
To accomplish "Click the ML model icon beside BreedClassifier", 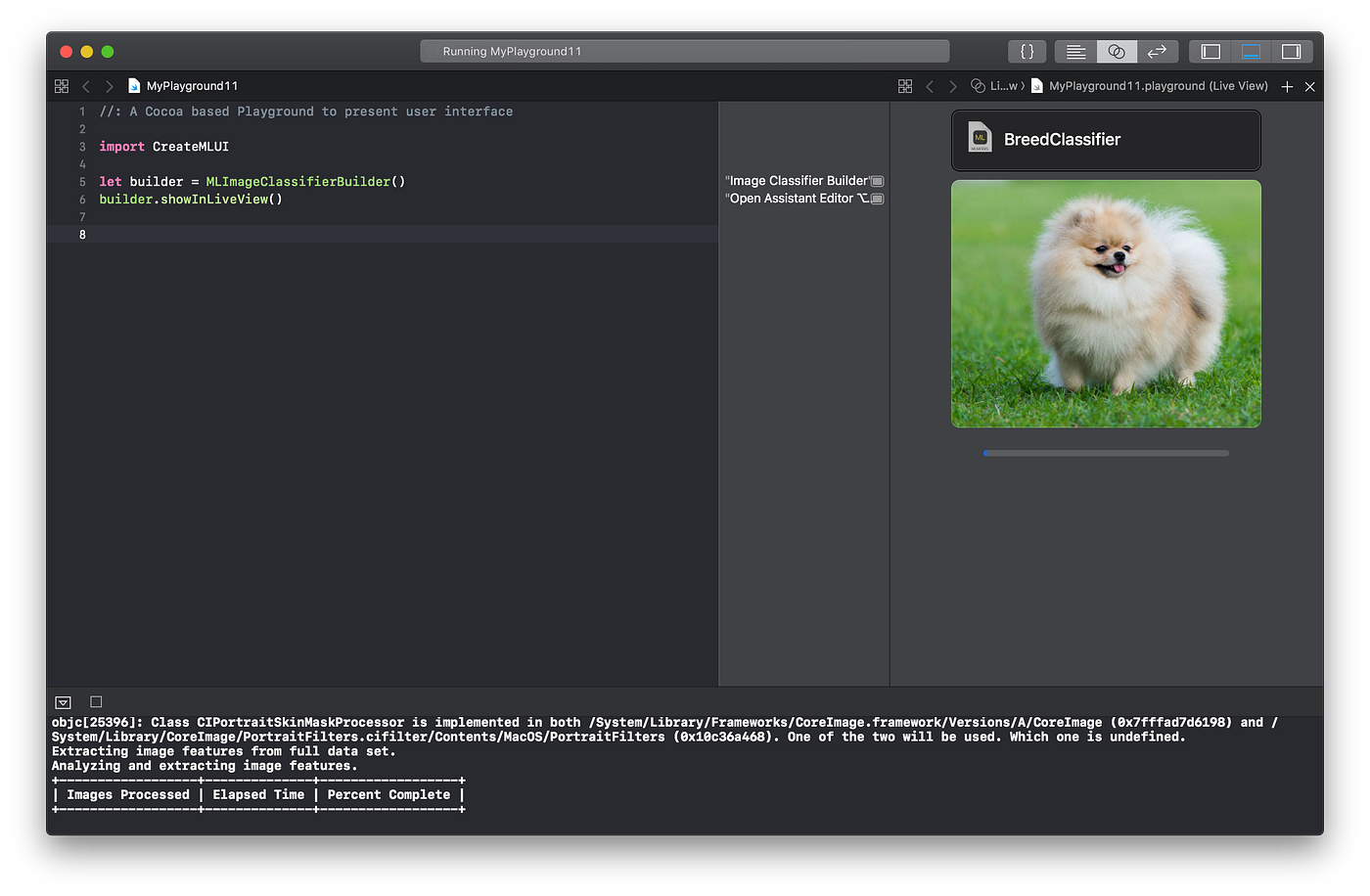I will tap(980, 138).
